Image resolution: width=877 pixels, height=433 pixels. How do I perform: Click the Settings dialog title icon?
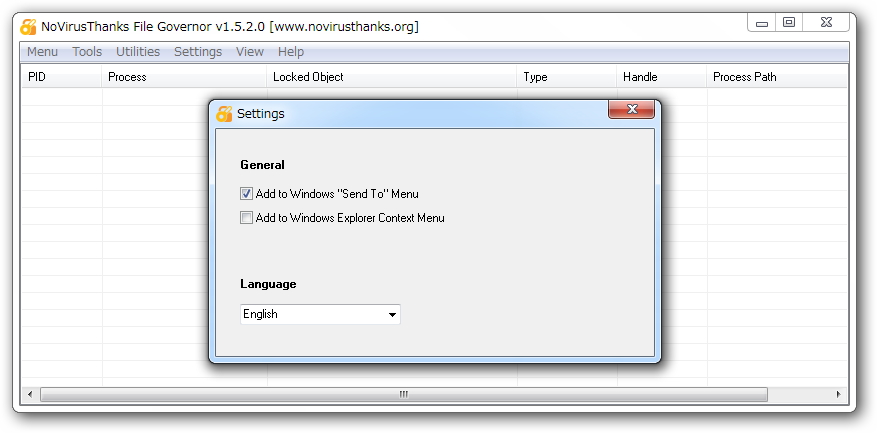point(224,114)
